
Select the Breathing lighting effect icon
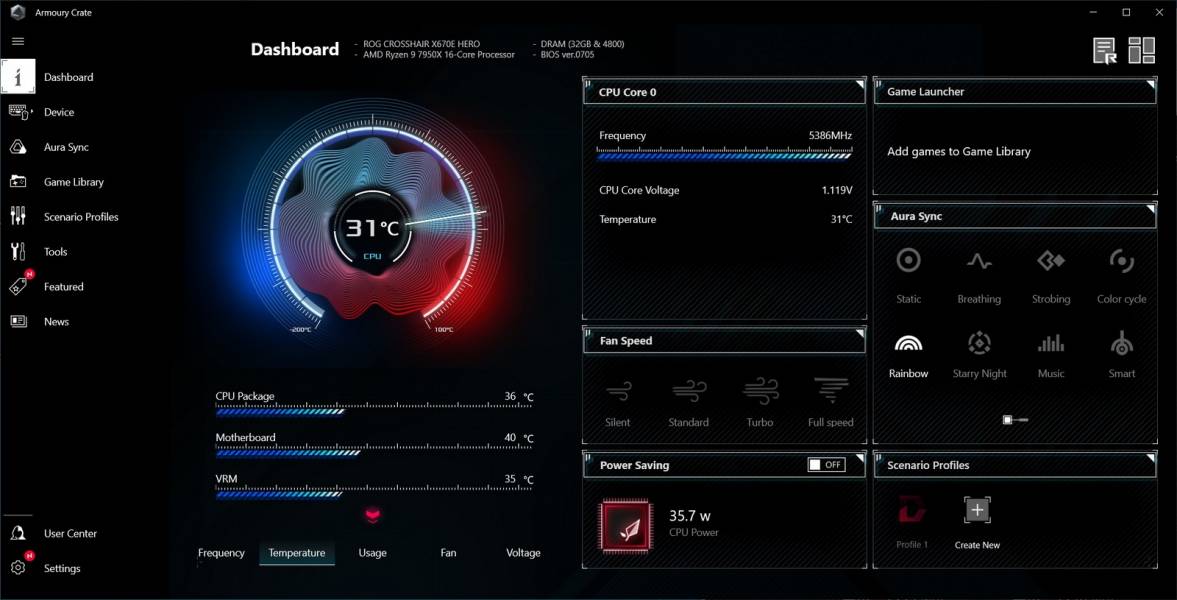979,261
